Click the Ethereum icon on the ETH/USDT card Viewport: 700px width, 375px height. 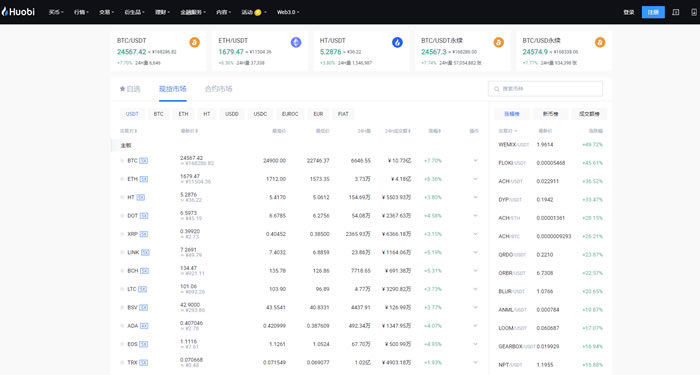pos(296,42)
